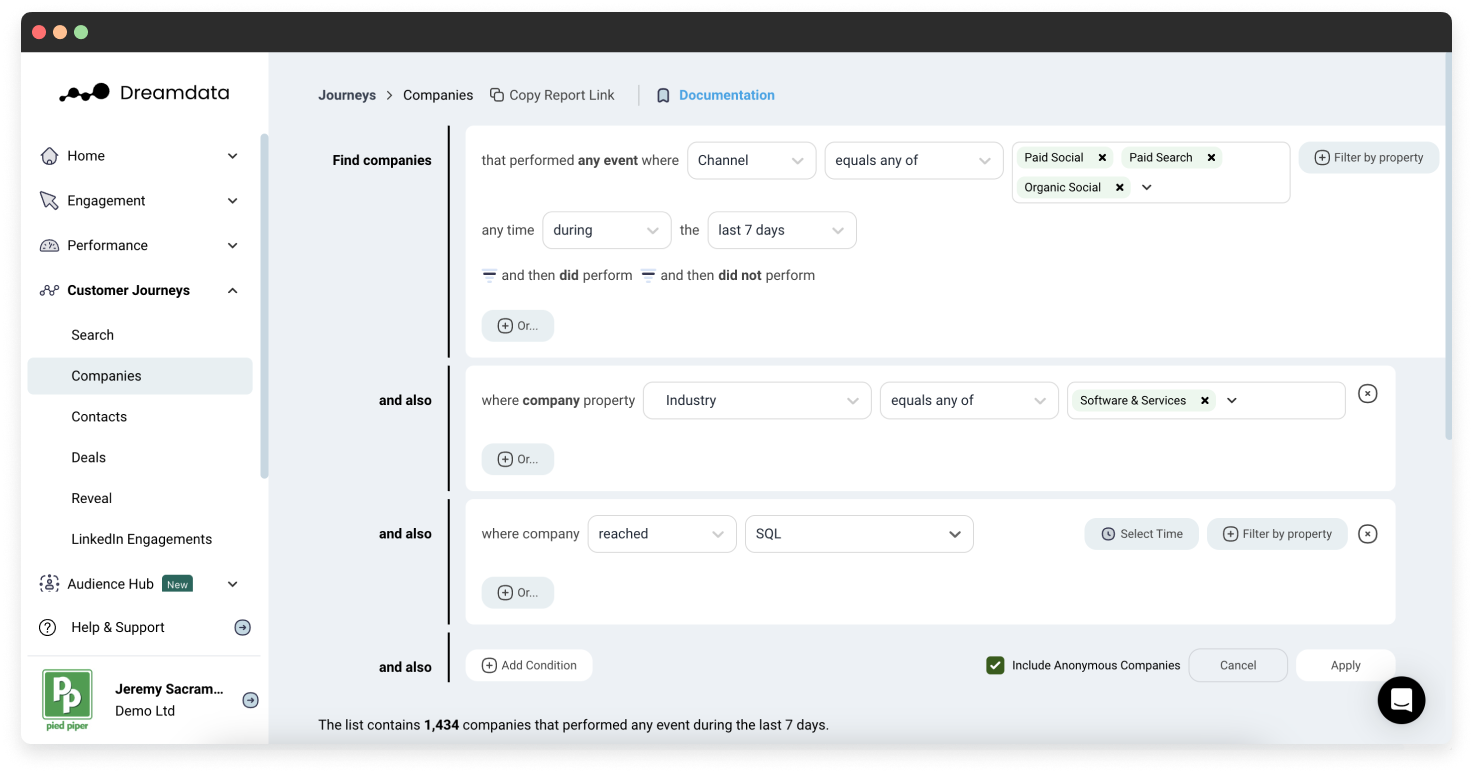Navigate to Journeys in the breadcrumb

coord(347,94)
